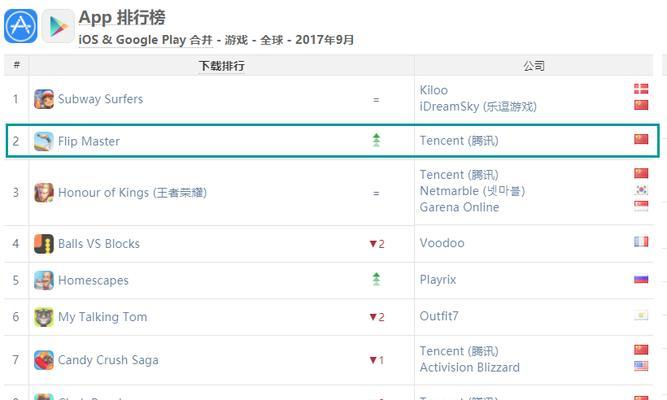
Task: Click the Netmarble company link
Action: 472,191
